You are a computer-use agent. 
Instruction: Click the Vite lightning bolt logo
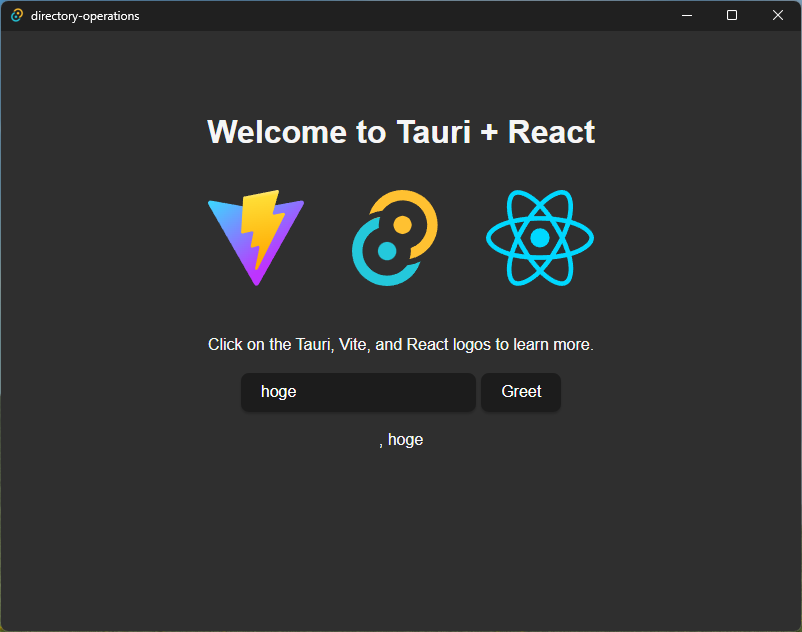[x=256, y=238]
